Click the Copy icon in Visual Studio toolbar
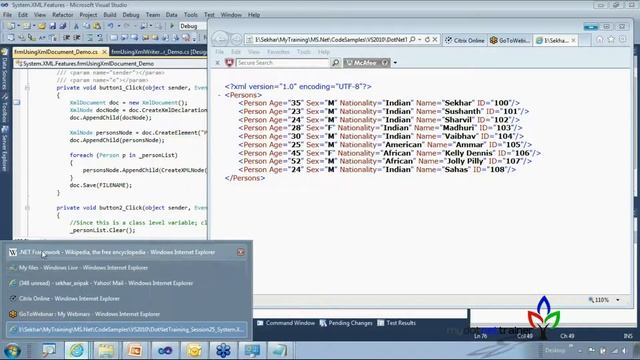 [87, 26]
